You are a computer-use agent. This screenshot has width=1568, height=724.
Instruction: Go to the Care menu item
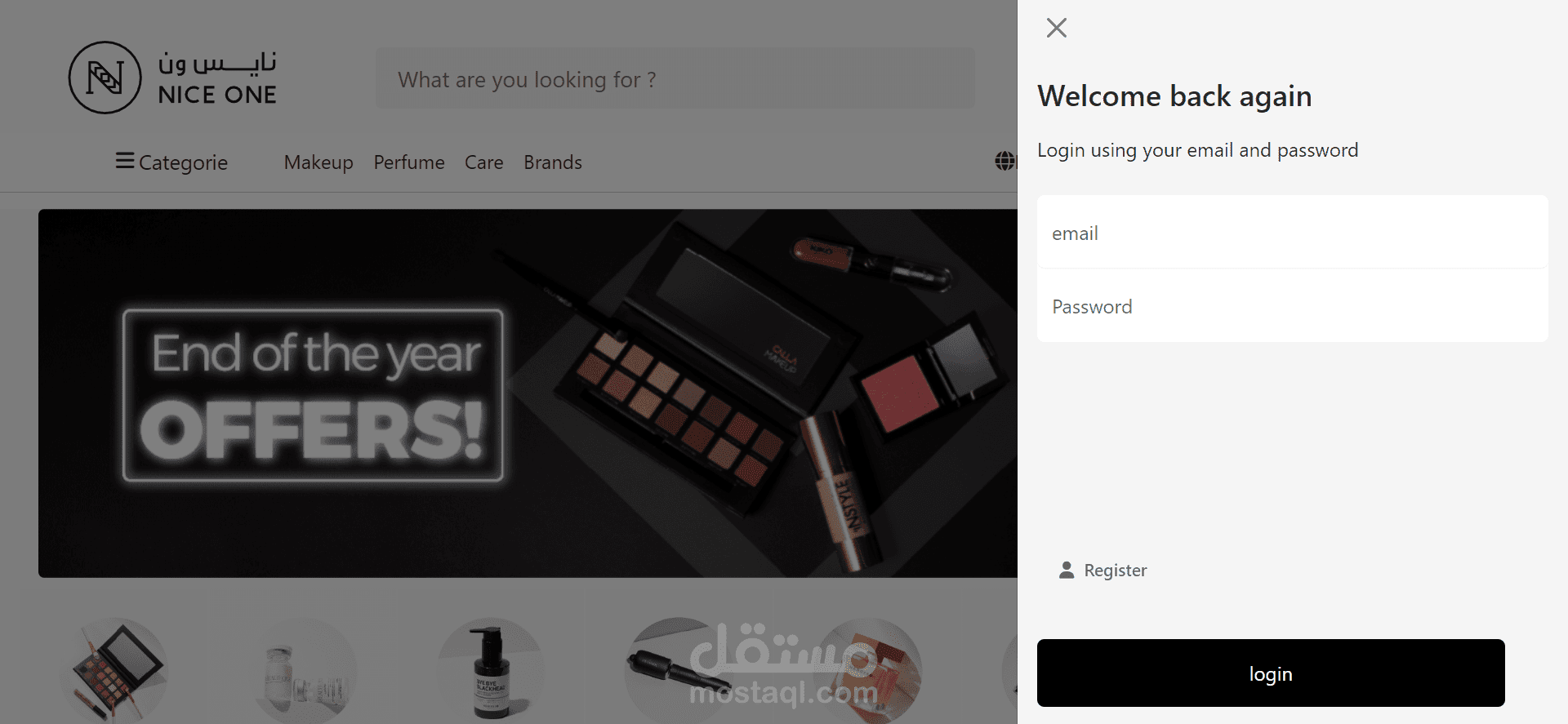click(484, 162)
